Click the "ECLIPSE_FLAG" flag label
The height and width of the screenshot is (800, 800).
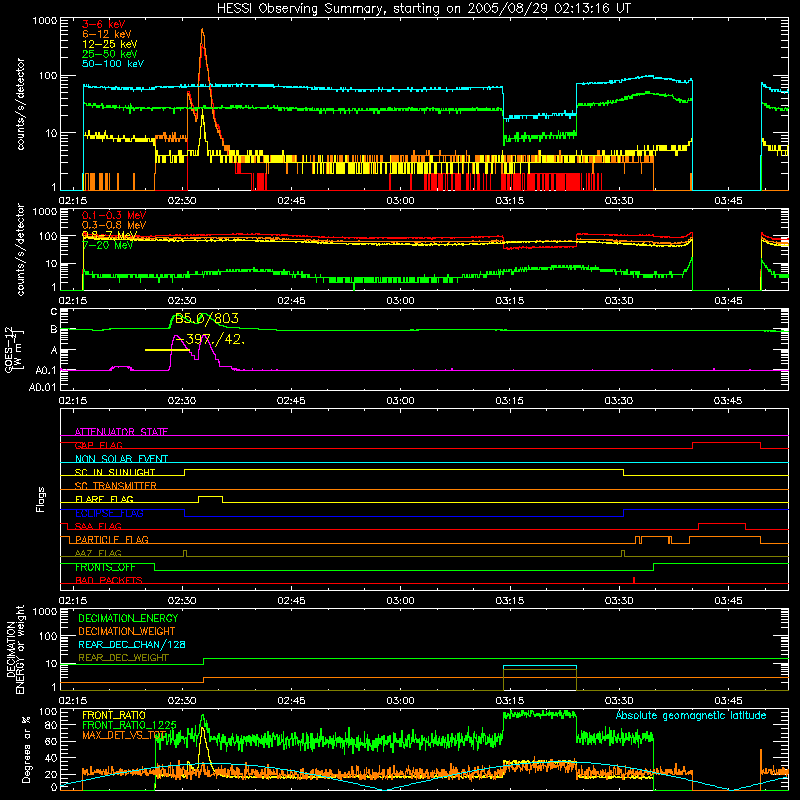109,513
